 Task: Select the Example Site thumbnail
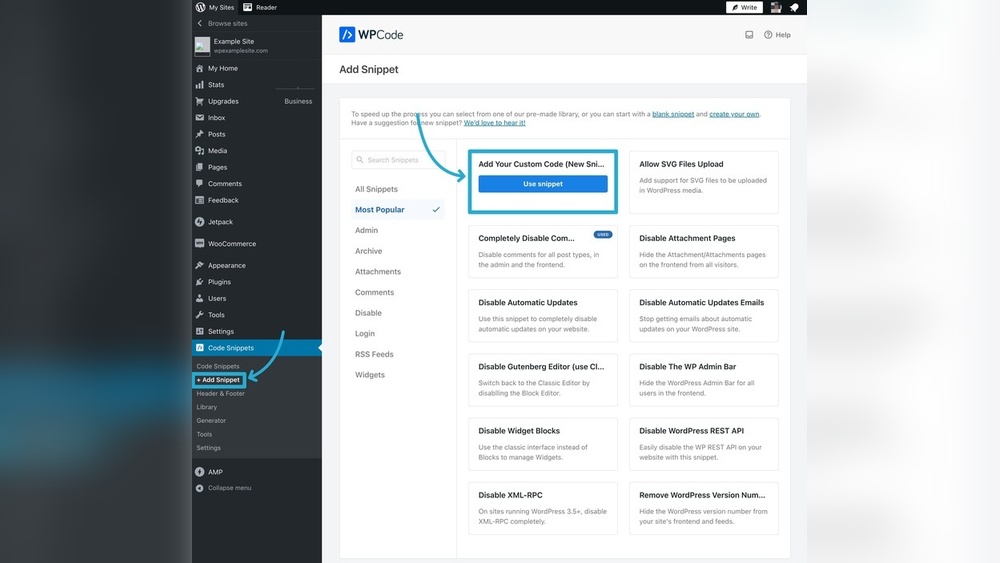pos(202,46)
